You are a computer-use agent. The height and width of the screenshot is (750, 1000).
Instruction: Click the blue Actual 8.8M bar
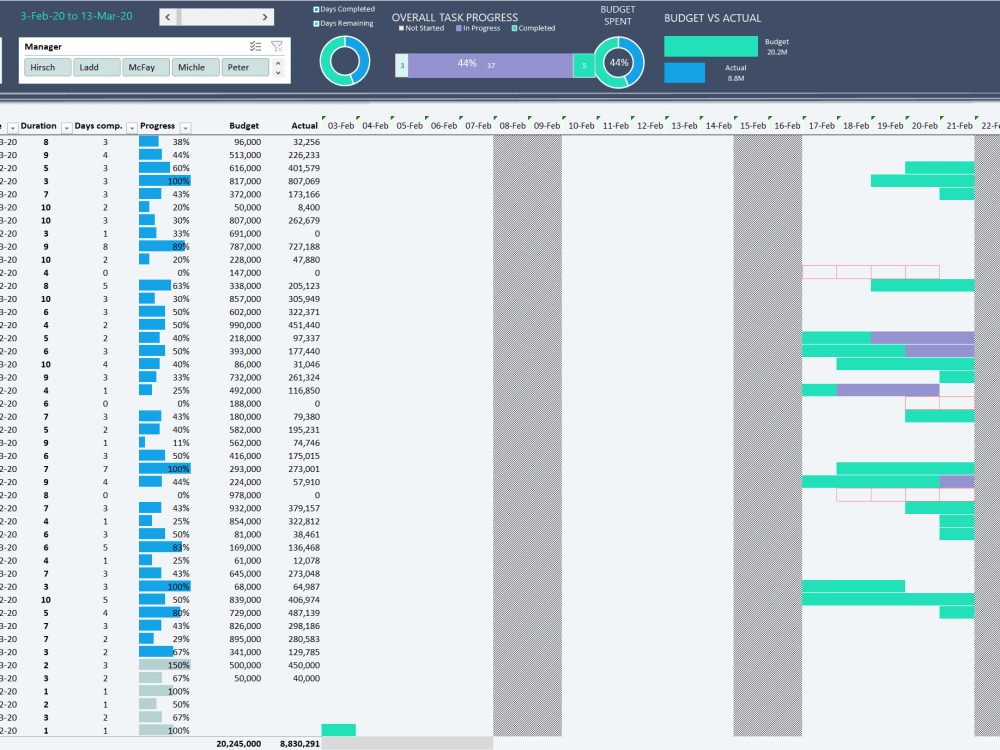click(x=684, y=73)
